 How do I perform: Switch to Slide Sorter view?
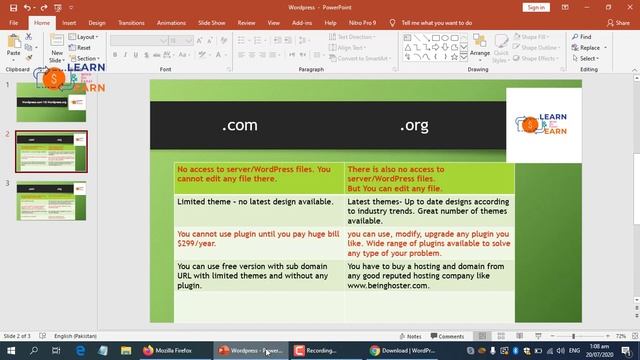pyautogui.click(x=501, y=336)
